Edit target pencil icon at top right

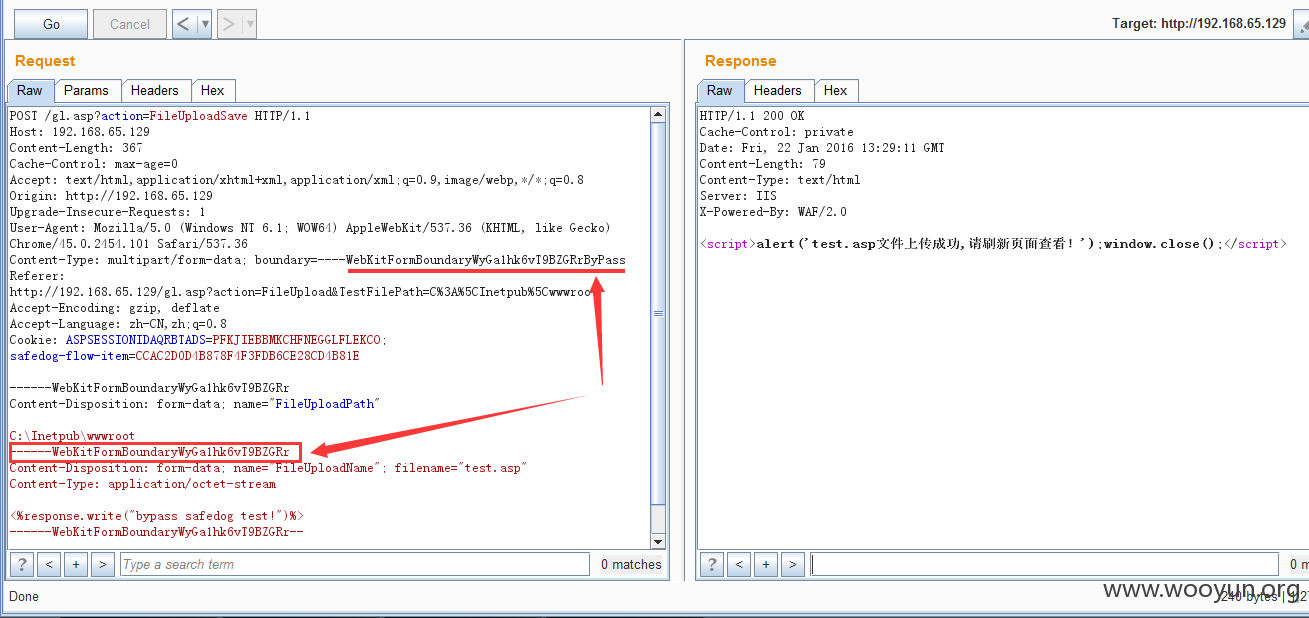[x=1300, y=24]
